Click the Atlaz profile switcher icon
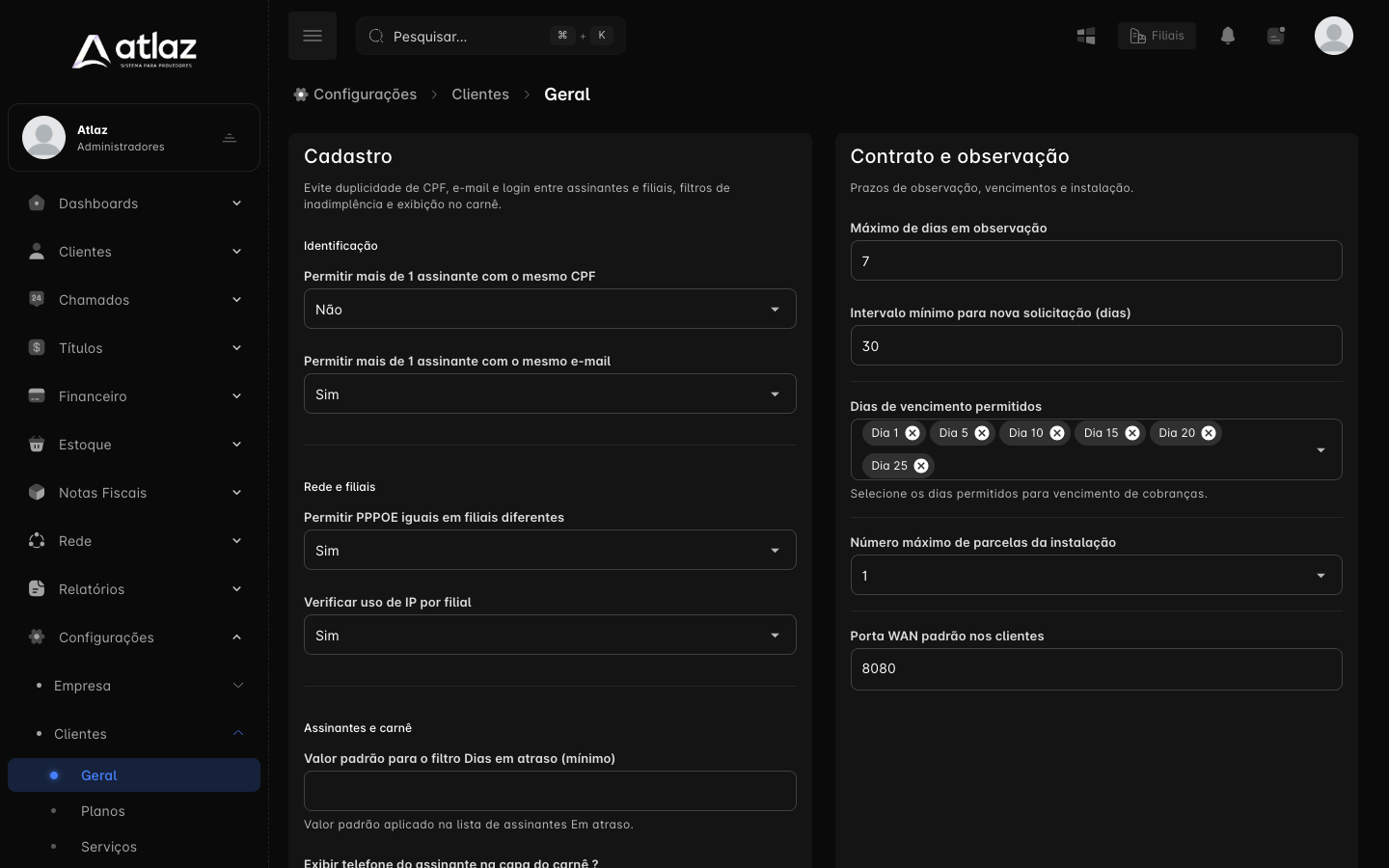 pos(230,138)
